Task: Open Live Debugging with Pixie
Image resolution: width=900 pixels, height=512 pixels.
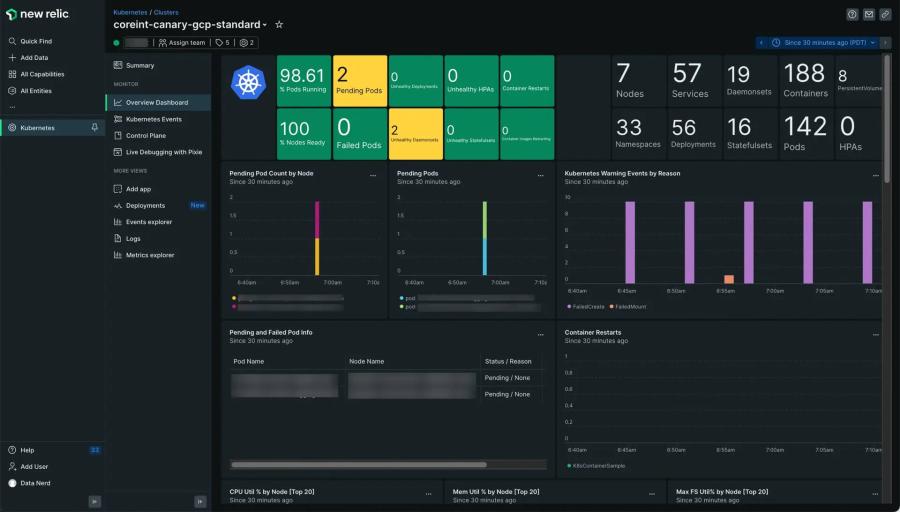Action: pos(158,152)
